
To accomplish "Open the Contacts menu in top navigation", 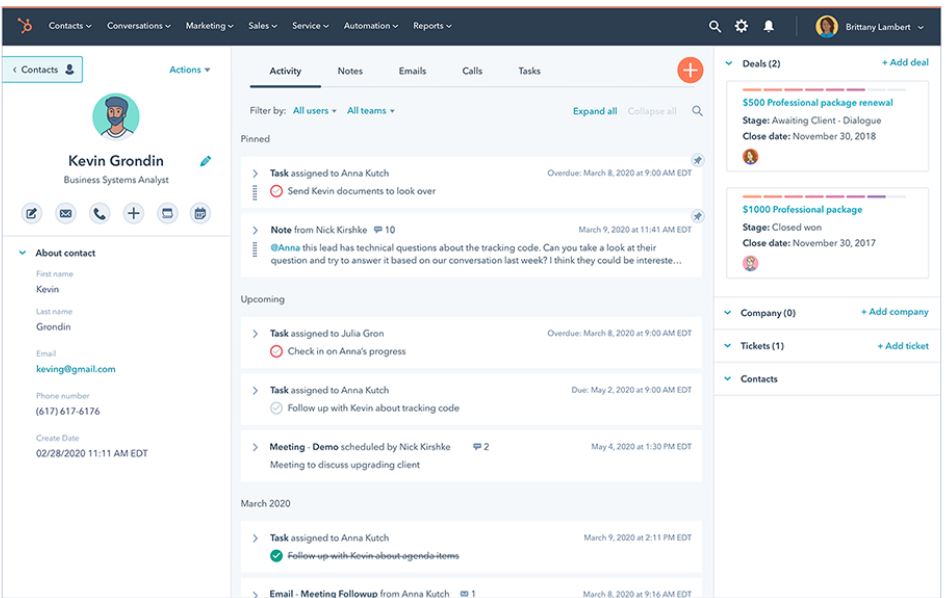I will (x=70, y=26).
